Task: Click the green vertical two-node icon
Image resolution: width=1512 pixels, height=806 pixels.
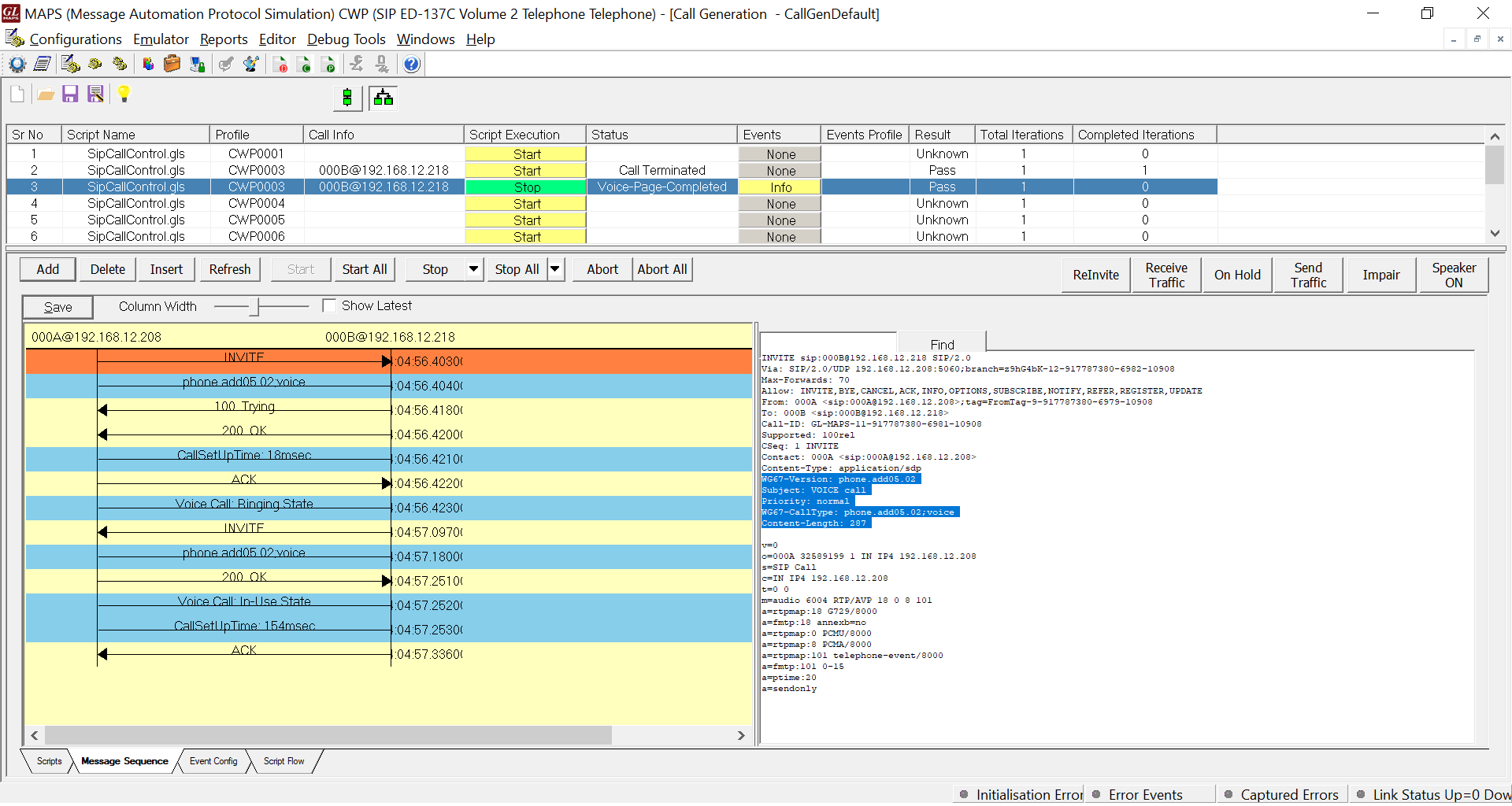Action: (347, 98)
